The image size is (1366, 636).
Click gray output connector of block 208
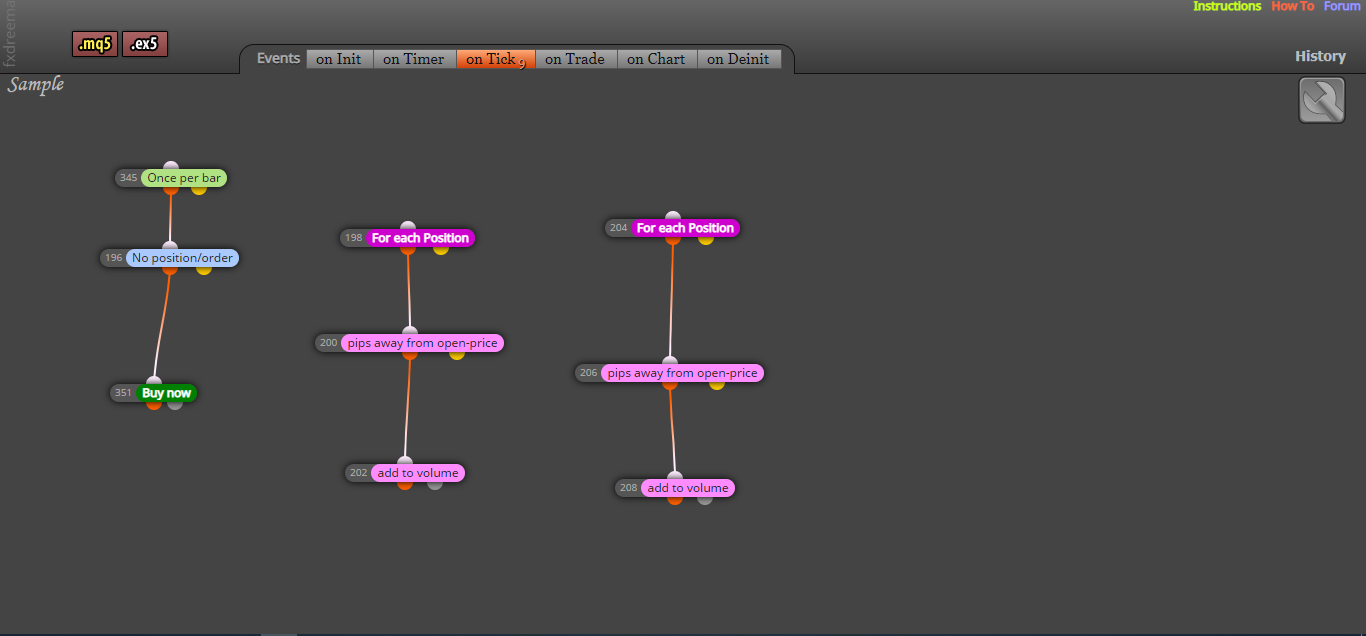tap(705, 498)
